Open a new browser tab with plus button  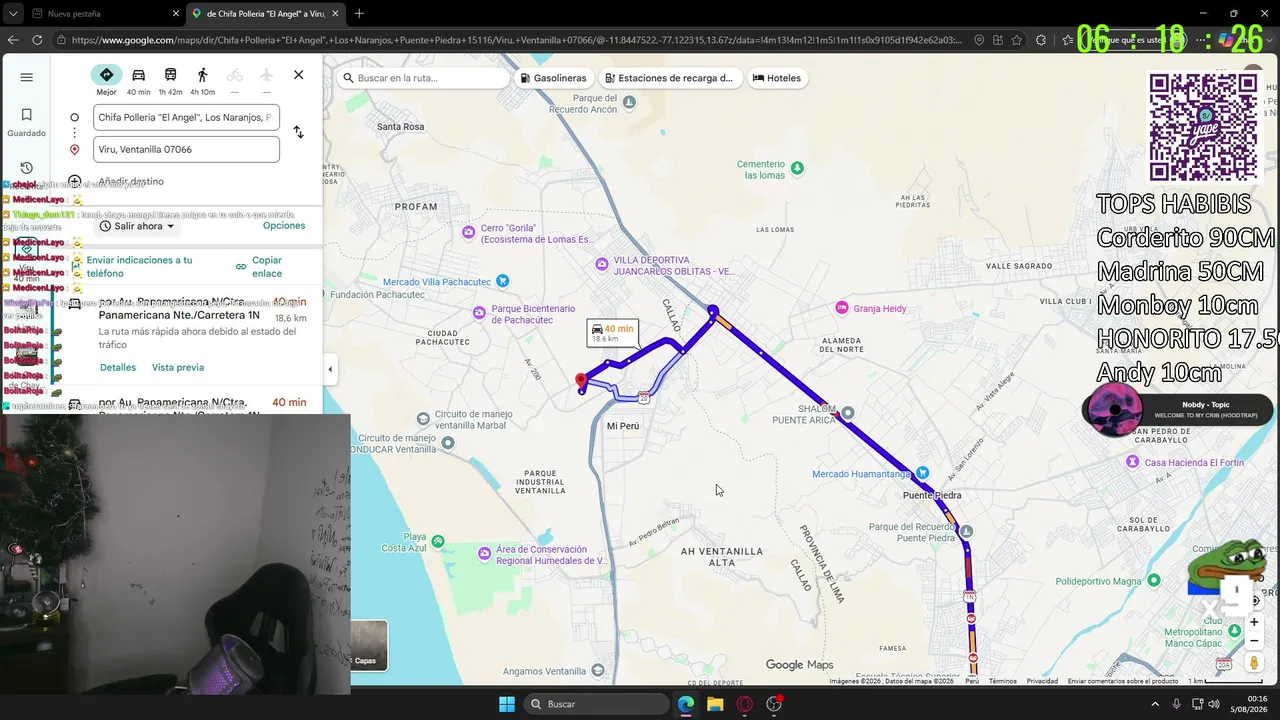click(359, 14)
